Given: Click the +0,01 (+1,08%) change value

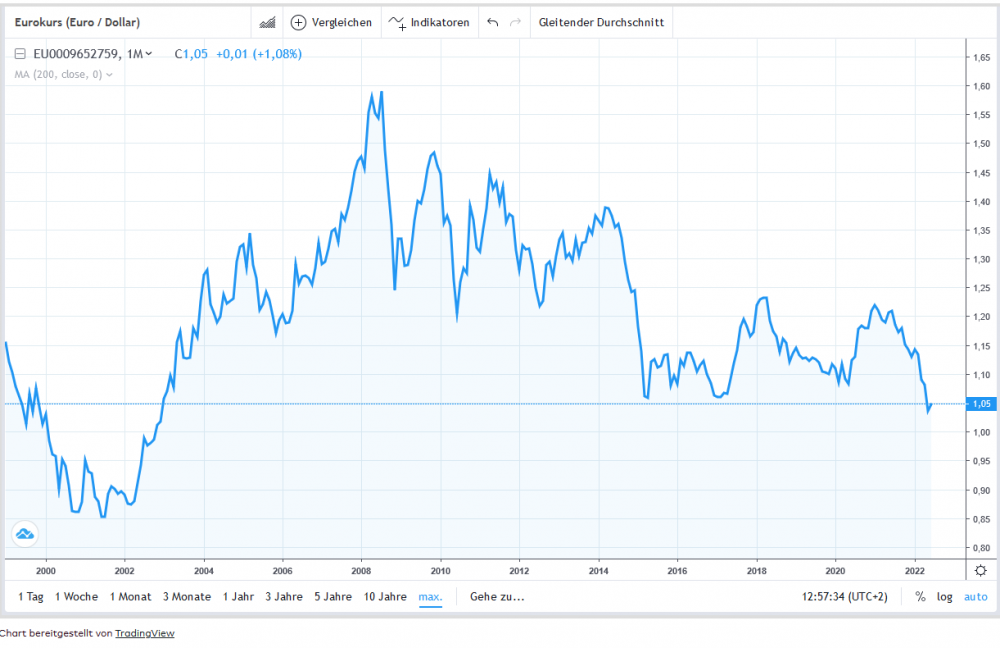Looking at the screenshot, I should click(x=259, y=54).
